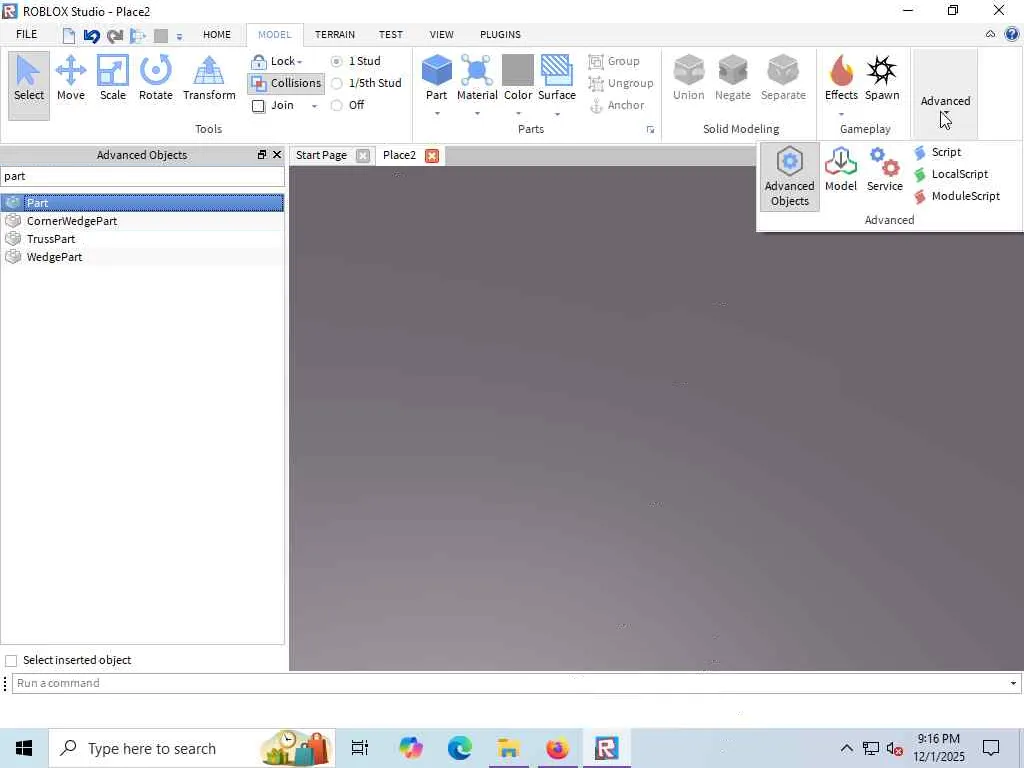Choose the Move tool
This screenshot has width=1024, height=768.
[x=71, y=78]
